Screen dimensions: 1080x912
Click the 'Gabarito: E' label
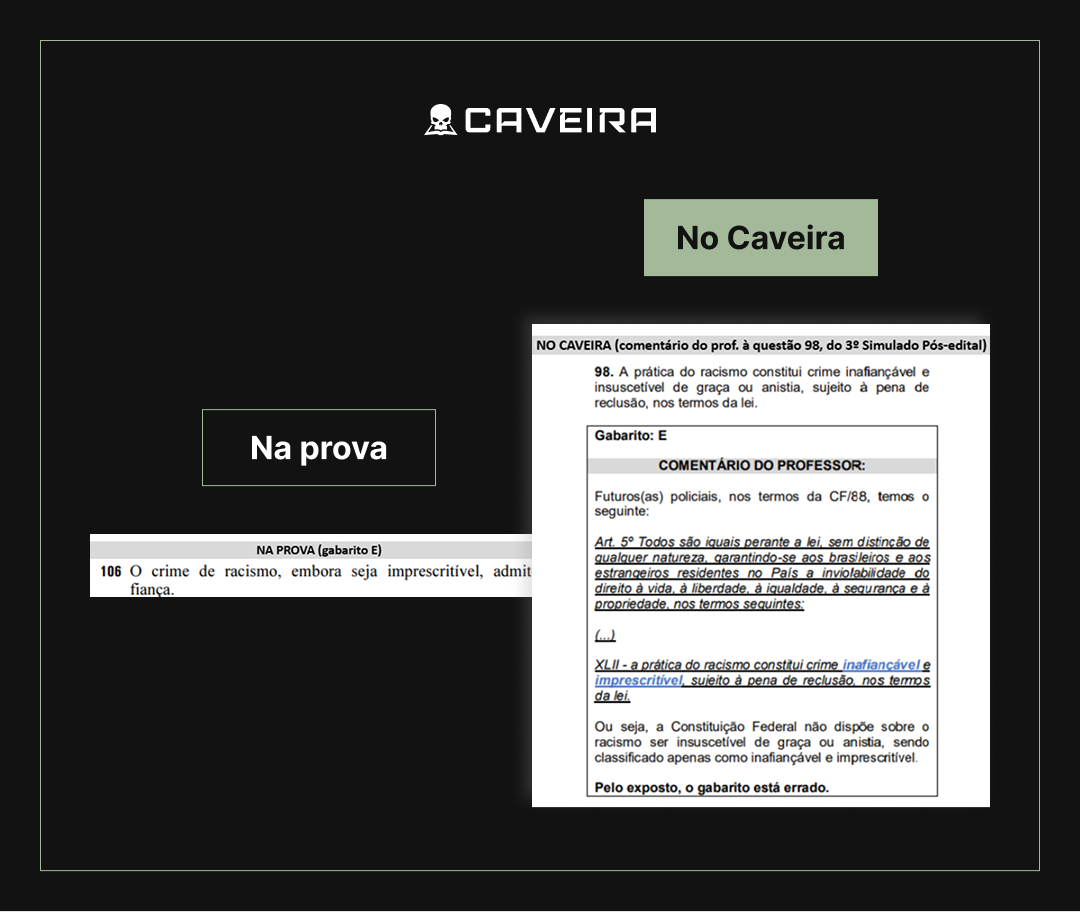[630, 435]
